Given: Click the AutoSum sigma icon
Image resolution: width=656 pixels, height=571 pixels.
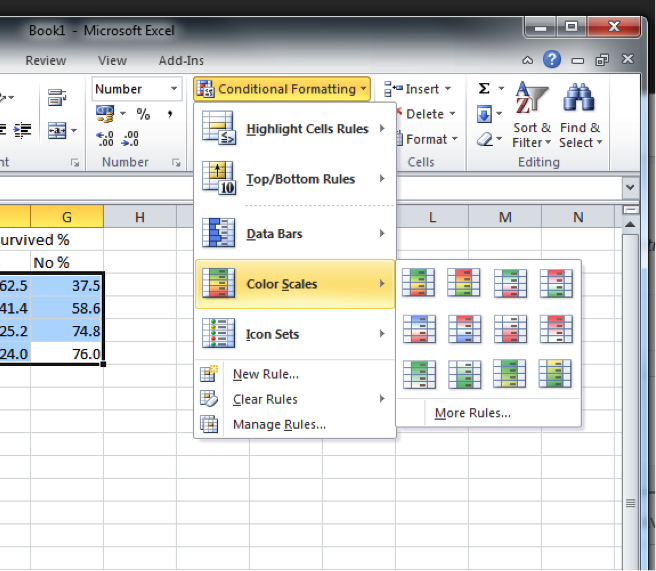Looking at the screenshot, I should click(485, 89).
